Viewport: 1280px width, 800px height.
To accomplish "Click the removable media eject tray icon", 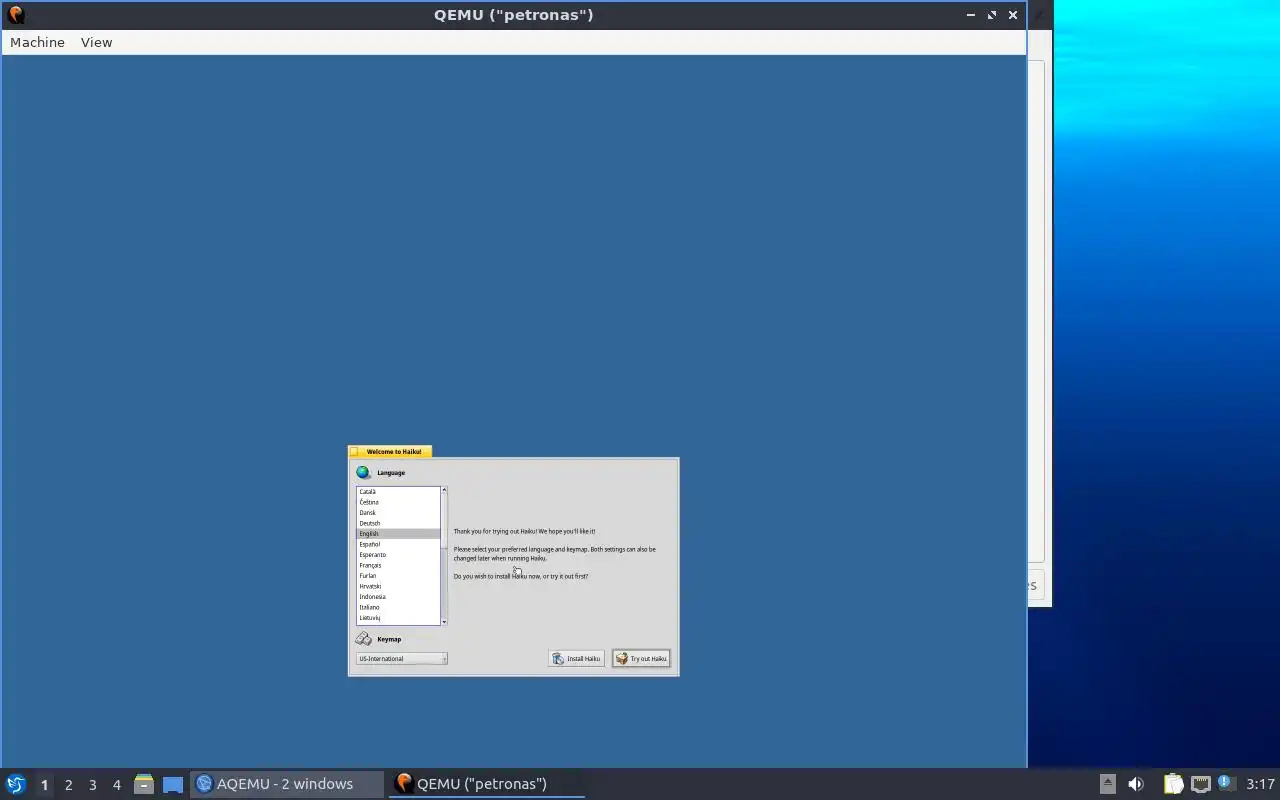I will pos(1107,784).
